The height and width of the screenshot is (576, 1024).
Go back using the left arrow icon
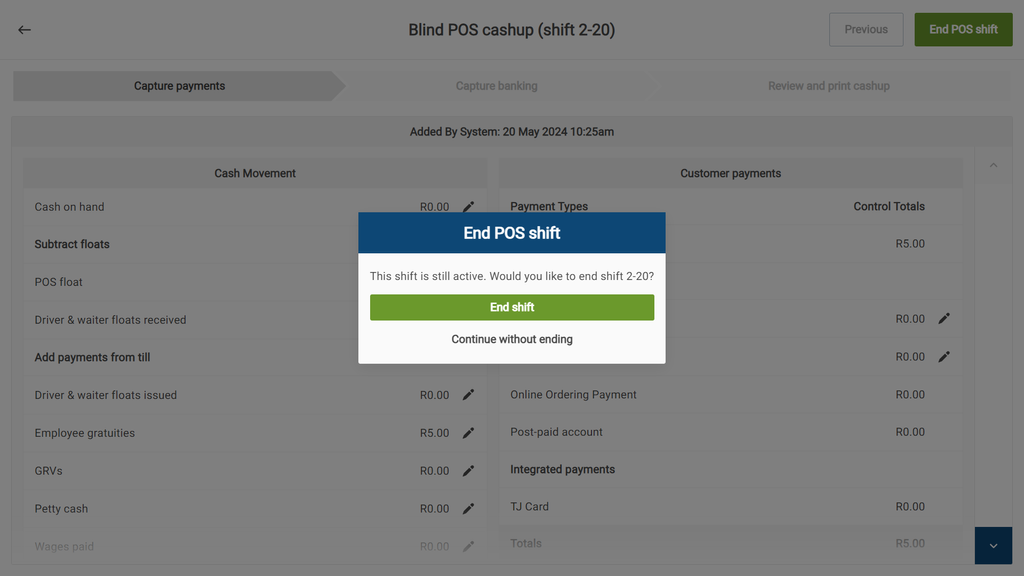[25, 30]
